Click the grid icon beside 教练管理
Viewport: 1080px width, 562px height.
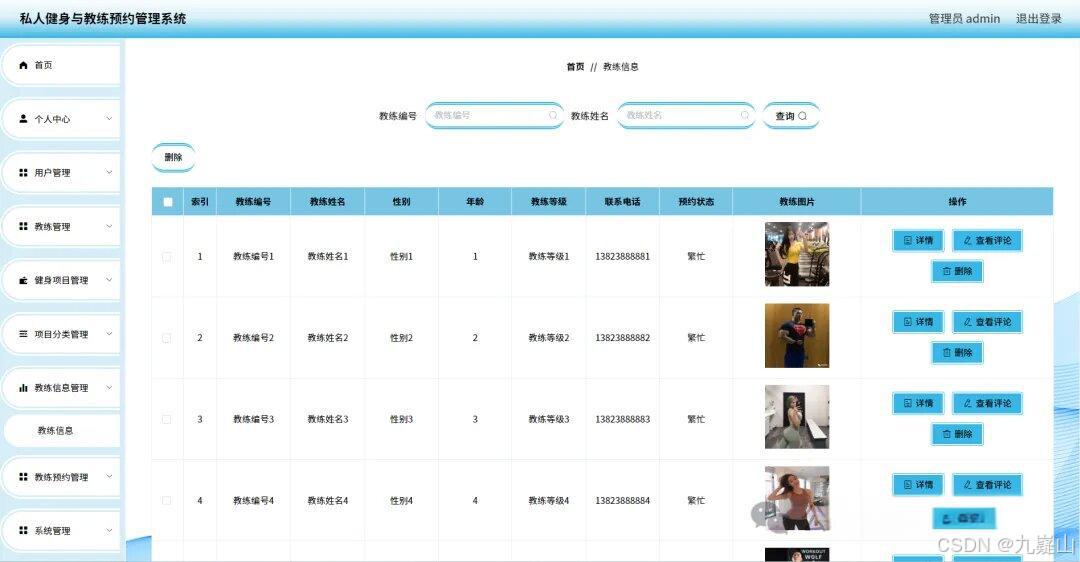pos(23,226)
